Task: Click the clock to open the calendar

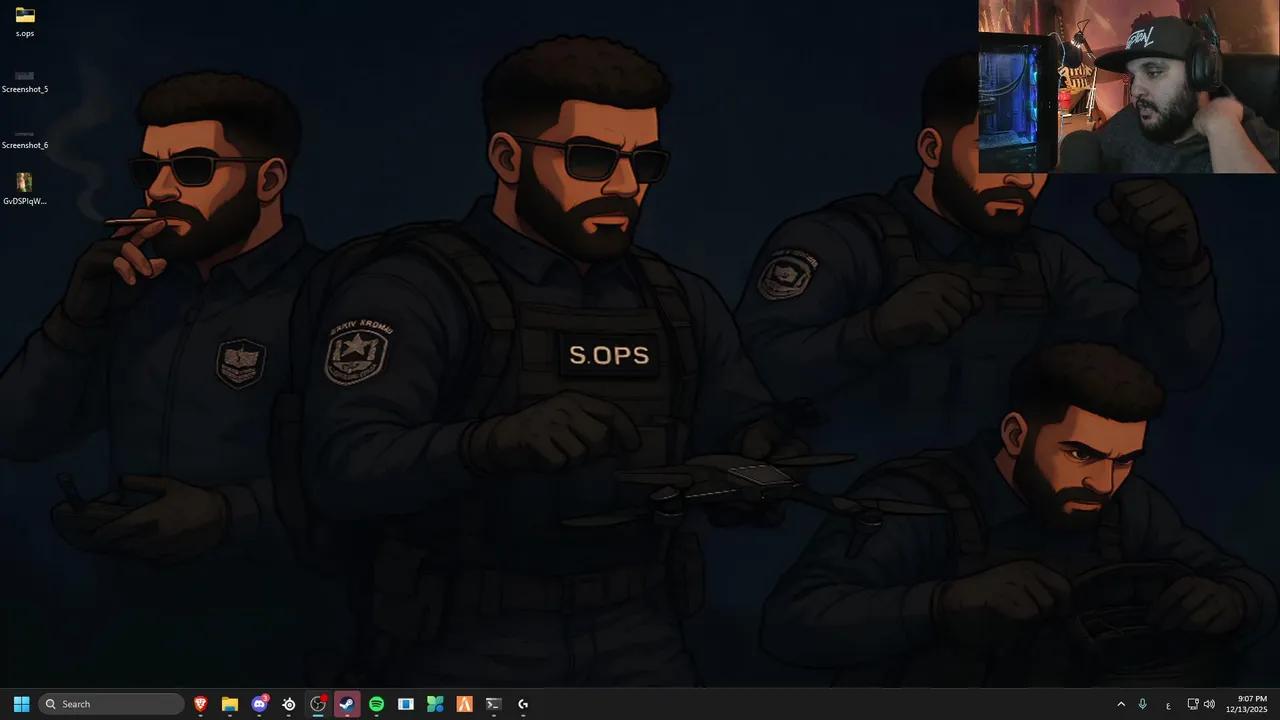Action: pyautogui.click(x=1247, y=704)
